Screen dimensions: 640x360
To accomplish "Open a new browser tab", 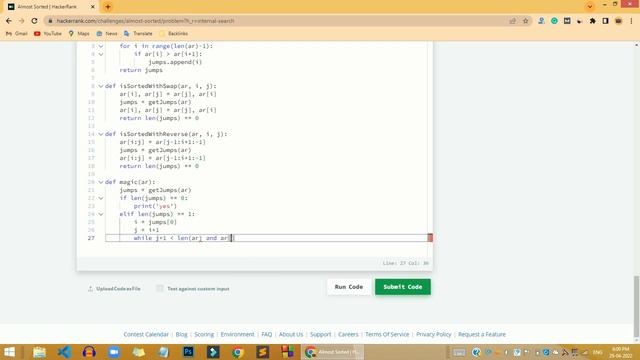I will tap(108, 7).
